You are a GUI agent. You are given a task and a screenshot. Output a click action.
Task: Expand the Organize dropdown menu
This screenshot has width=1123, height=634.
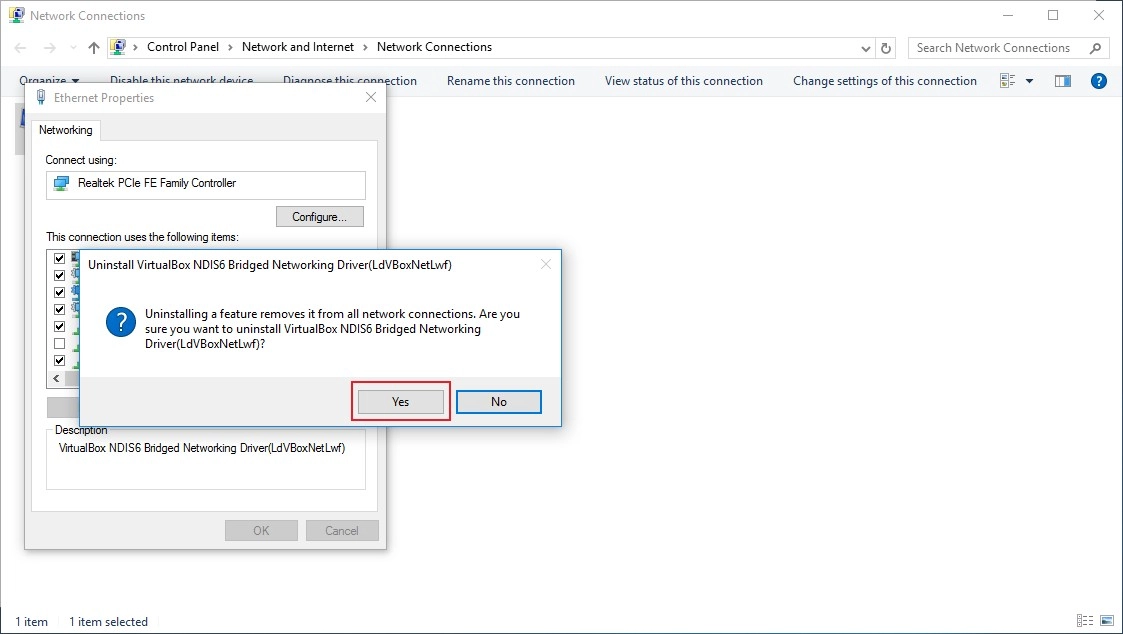click(x=49, y=81)
